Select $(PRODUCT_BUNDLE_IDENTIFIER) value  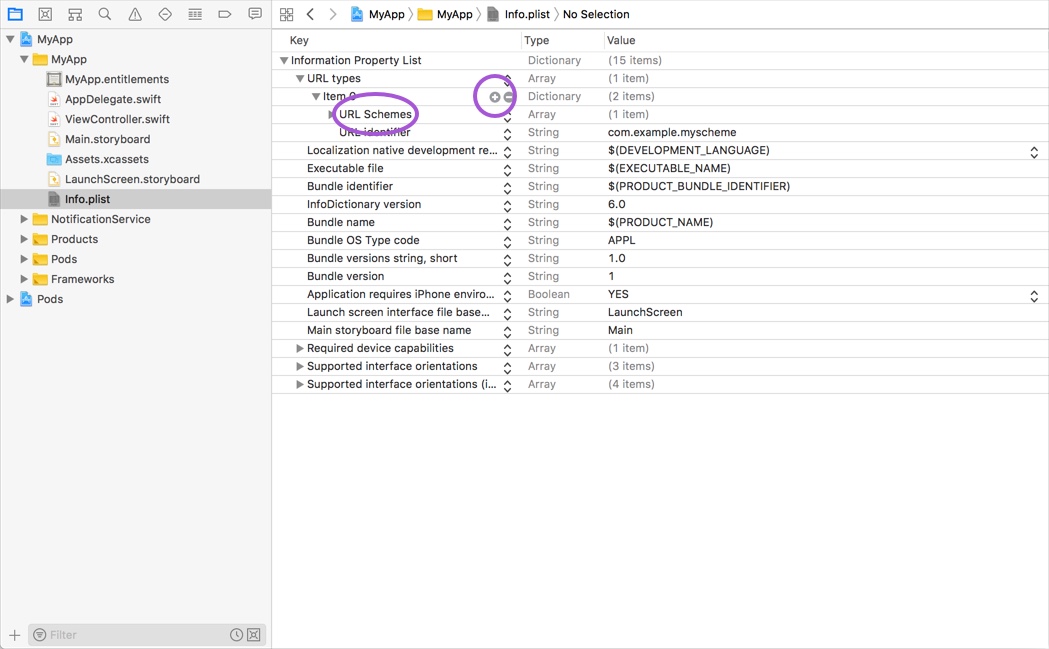coord(698,187)
